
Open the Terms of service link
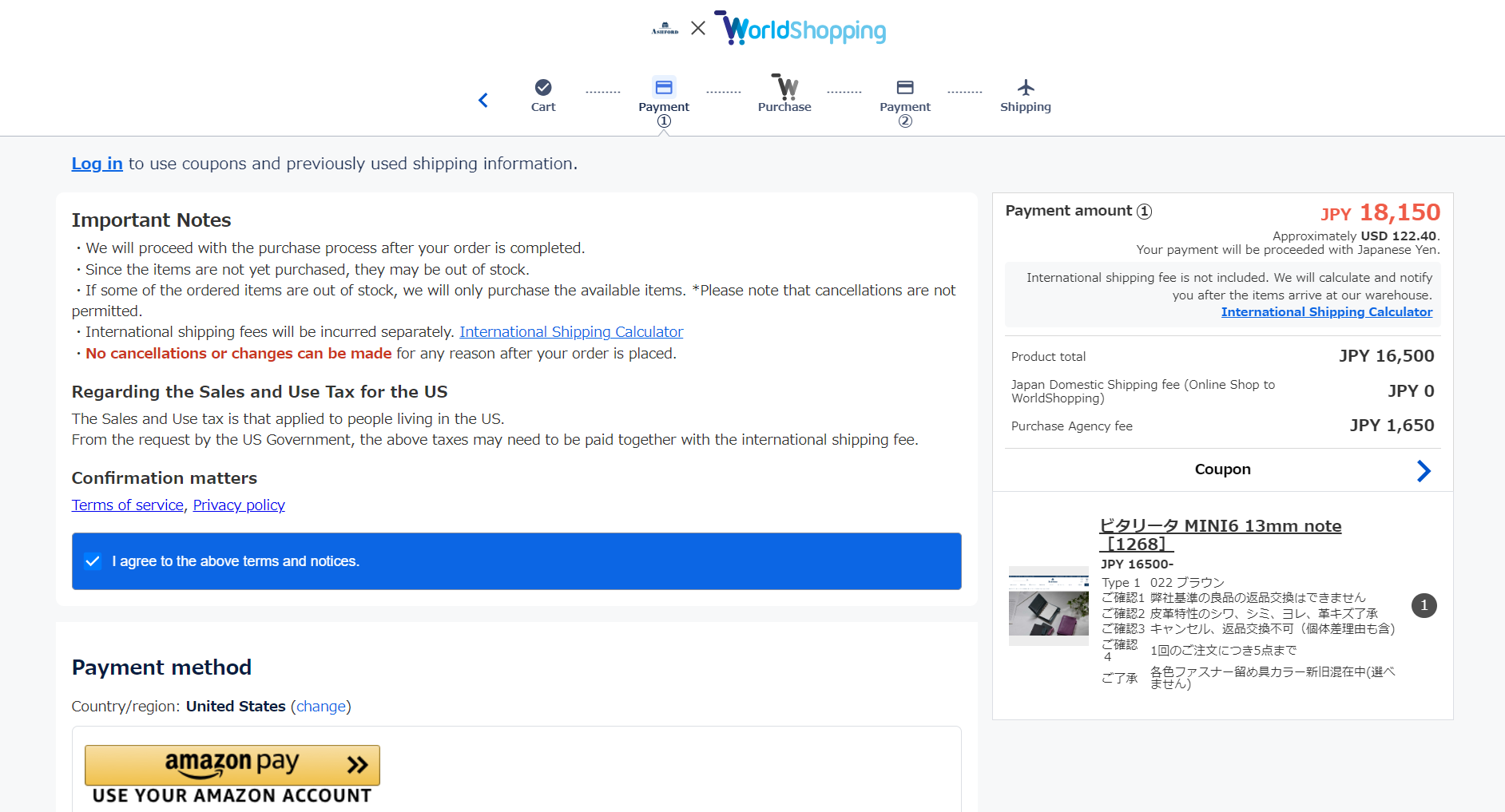[127, 505]
